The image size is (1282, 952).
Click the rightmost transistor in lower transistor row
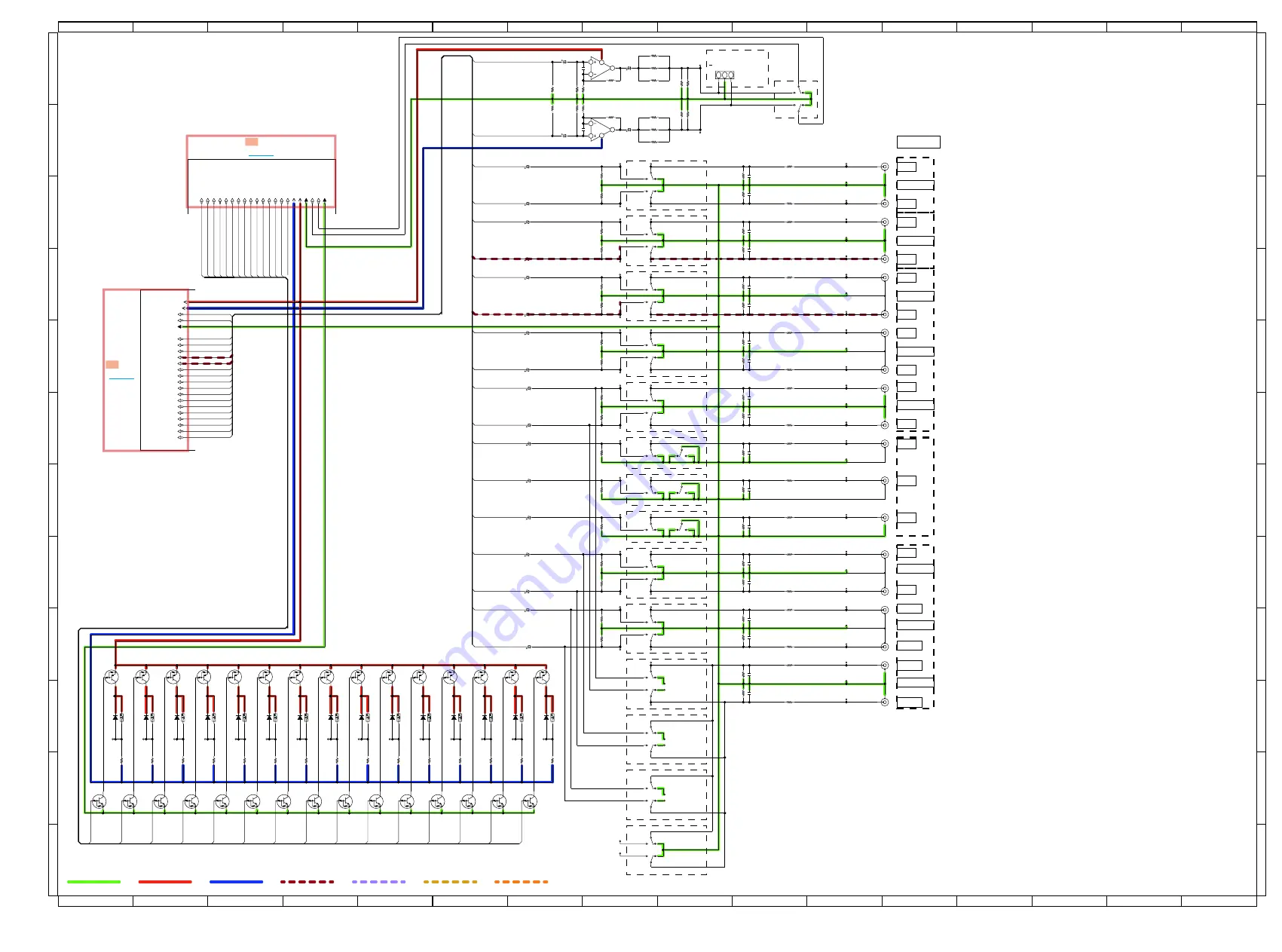[529, 802]
